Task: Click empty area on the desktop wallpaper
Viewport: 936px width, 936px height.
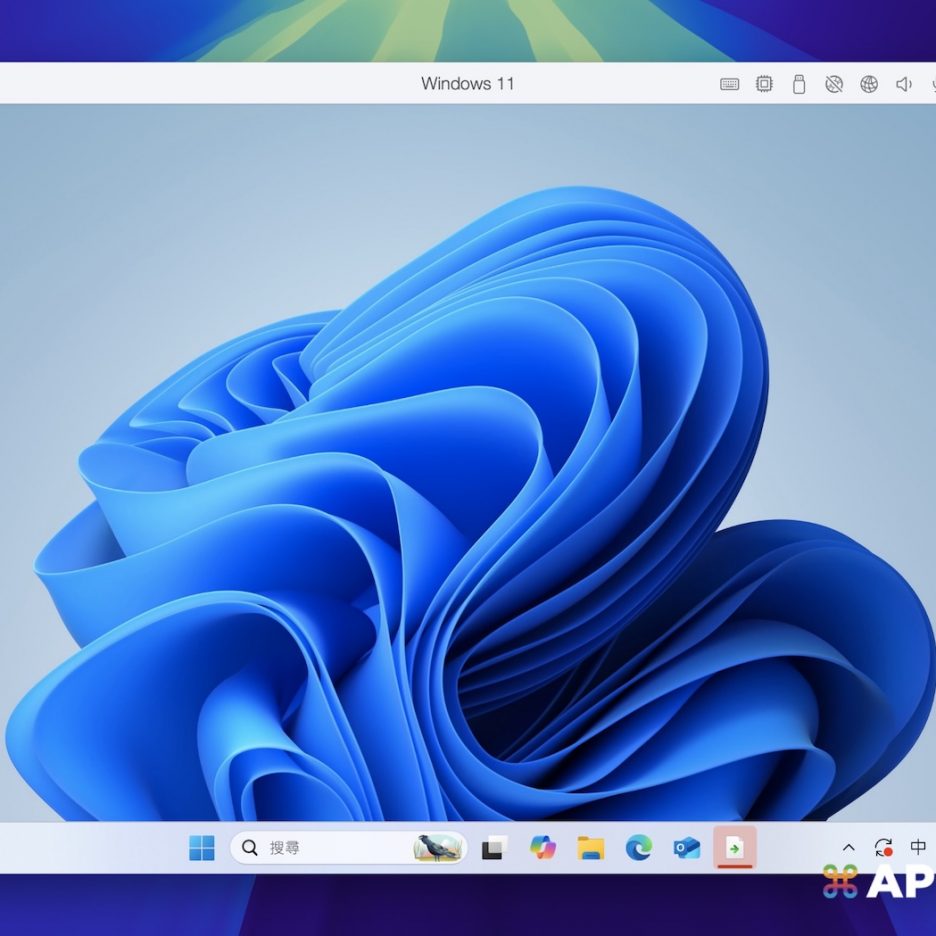Action: pyautogui.click(x=150, y=220)
